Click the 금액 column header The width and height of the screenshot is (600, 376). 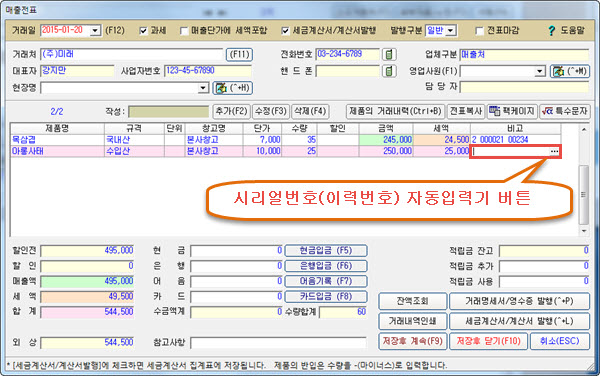[386, 129]
